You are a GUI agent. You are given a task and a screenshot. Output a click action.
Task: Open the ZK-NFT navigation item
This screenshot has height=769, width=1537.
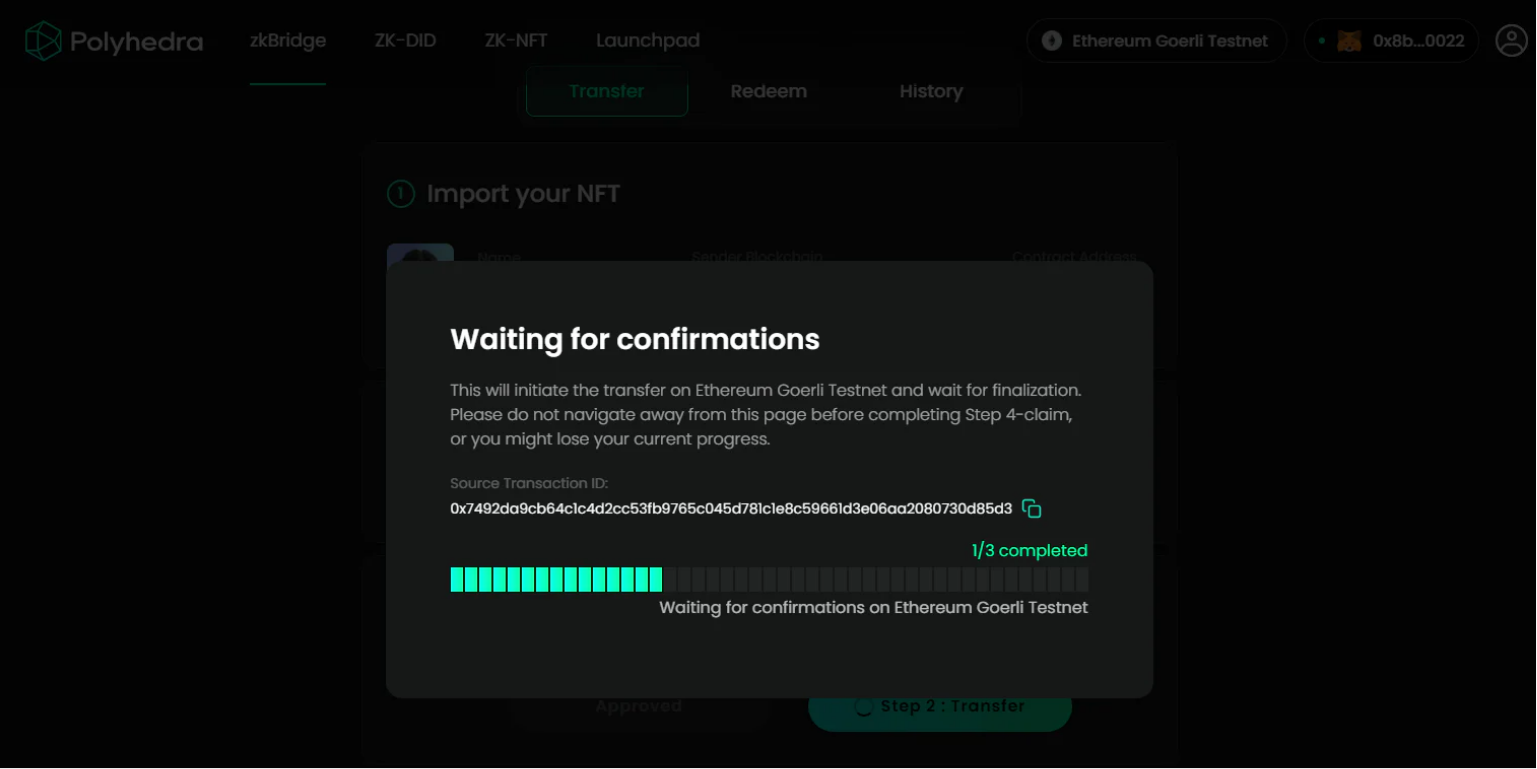point(516,41)
